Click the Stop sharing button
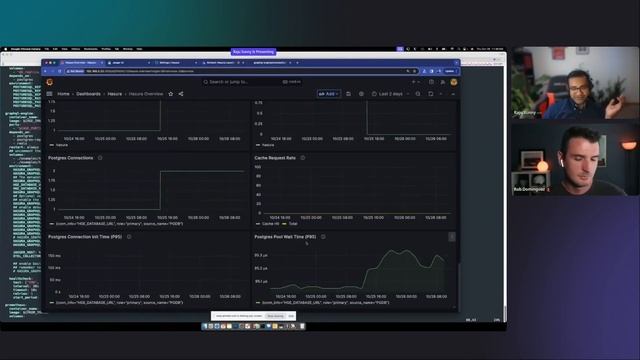 tap(275, 316)
